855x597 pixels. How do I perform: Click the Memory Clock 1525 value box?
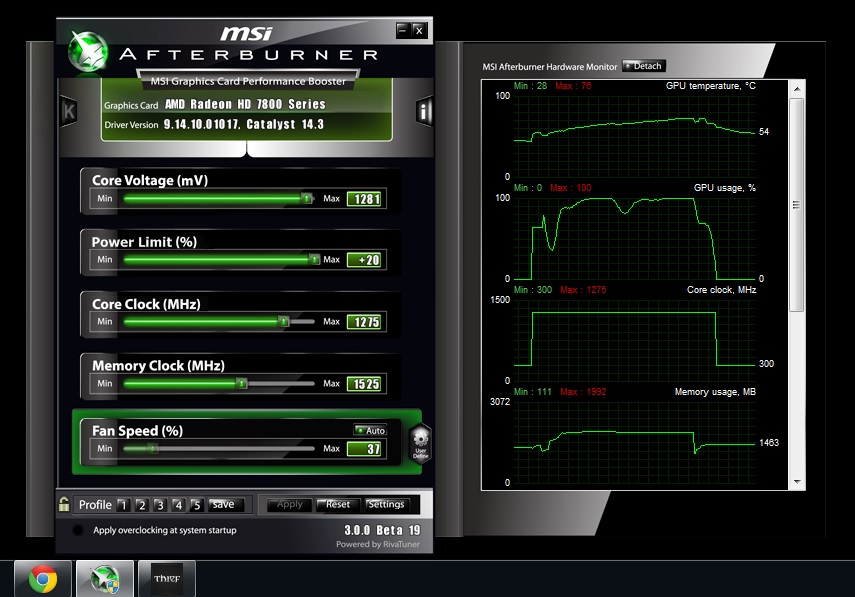(366, 384)
